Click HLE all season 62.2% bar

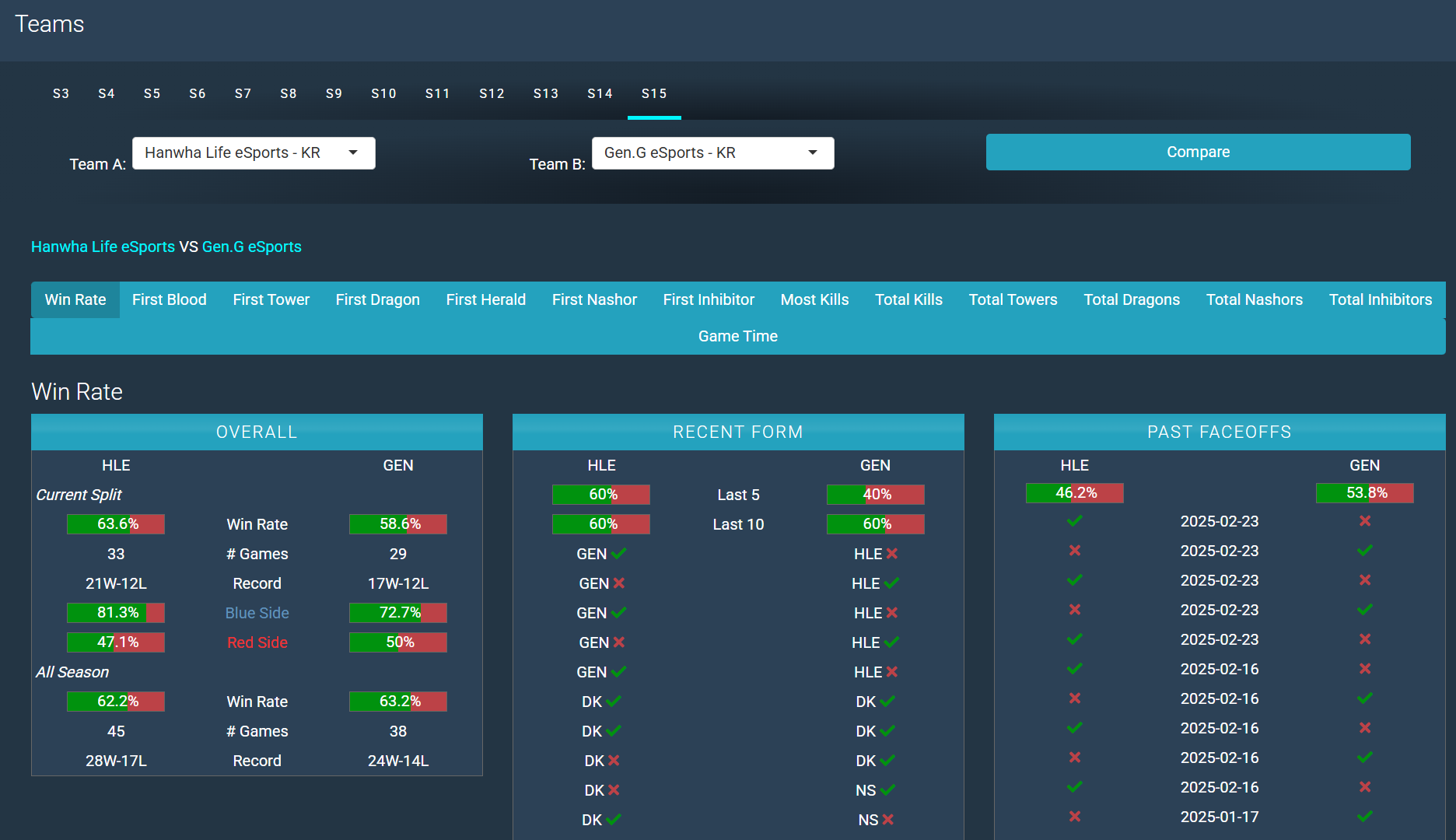point(116,702)
